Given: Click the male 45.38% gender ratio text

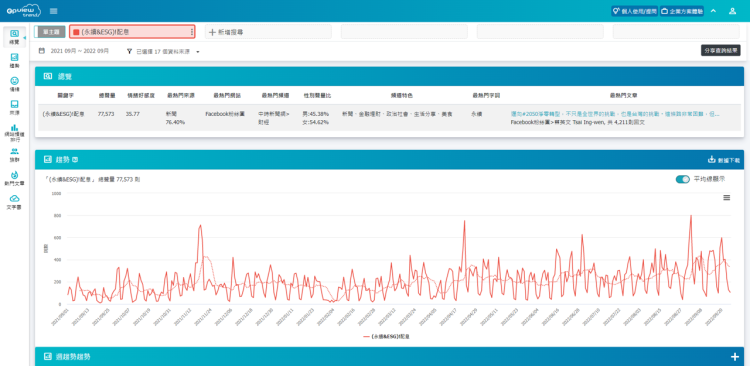Looking at the screenshot, I should coord(315,114).
